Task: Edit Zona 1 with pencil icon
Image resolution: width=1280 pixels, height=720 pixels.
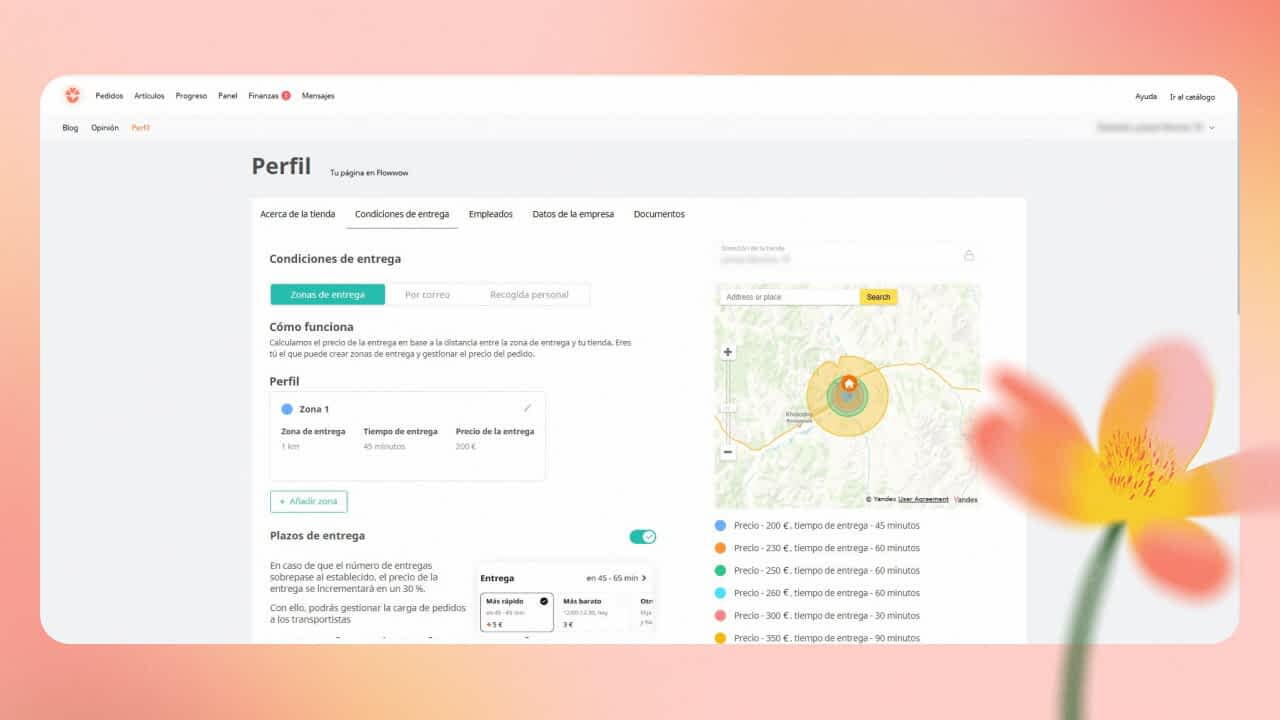Action: point(527,408)
